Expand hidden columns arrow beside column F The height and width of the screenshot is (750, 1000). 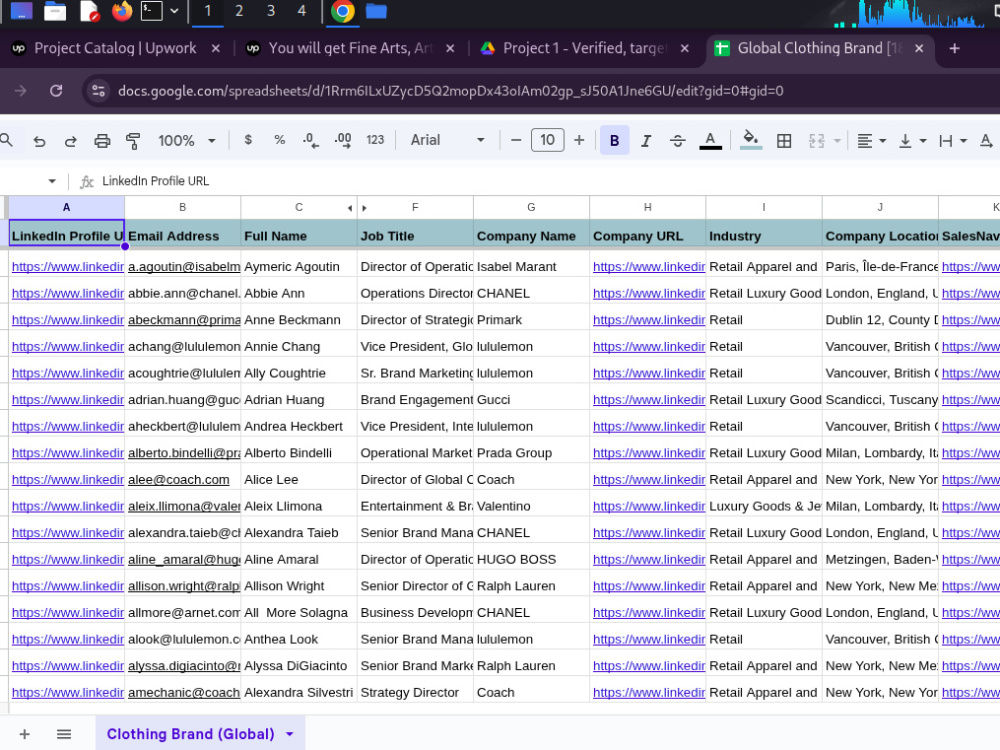point(364,208)
